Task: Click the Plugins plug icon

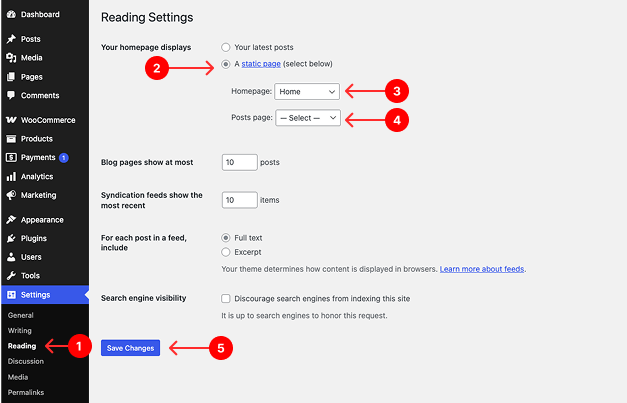Action: (x=10, y=238)
